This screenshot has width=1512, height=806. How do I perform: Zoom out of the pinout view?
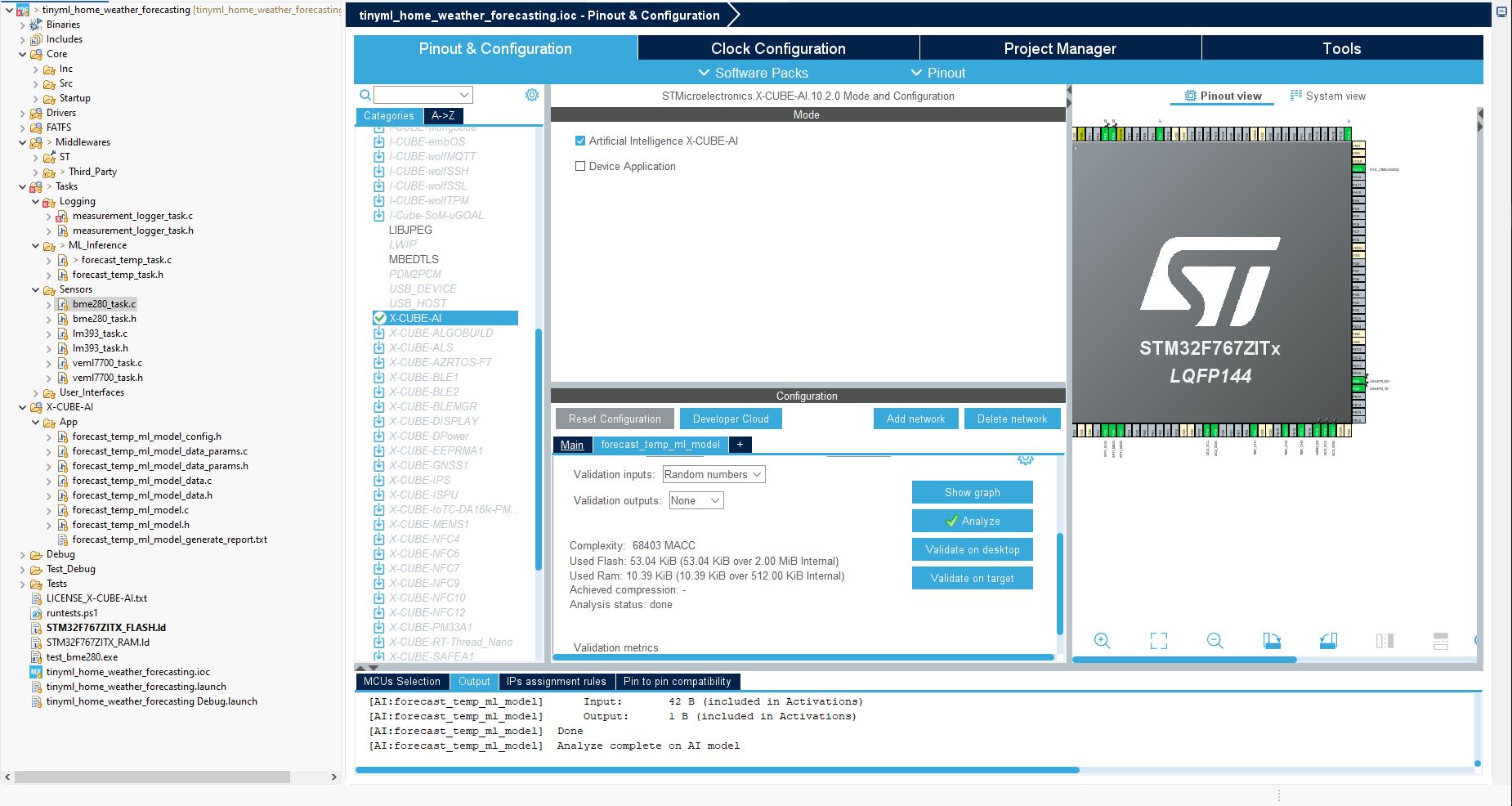tap(1215, 641)
